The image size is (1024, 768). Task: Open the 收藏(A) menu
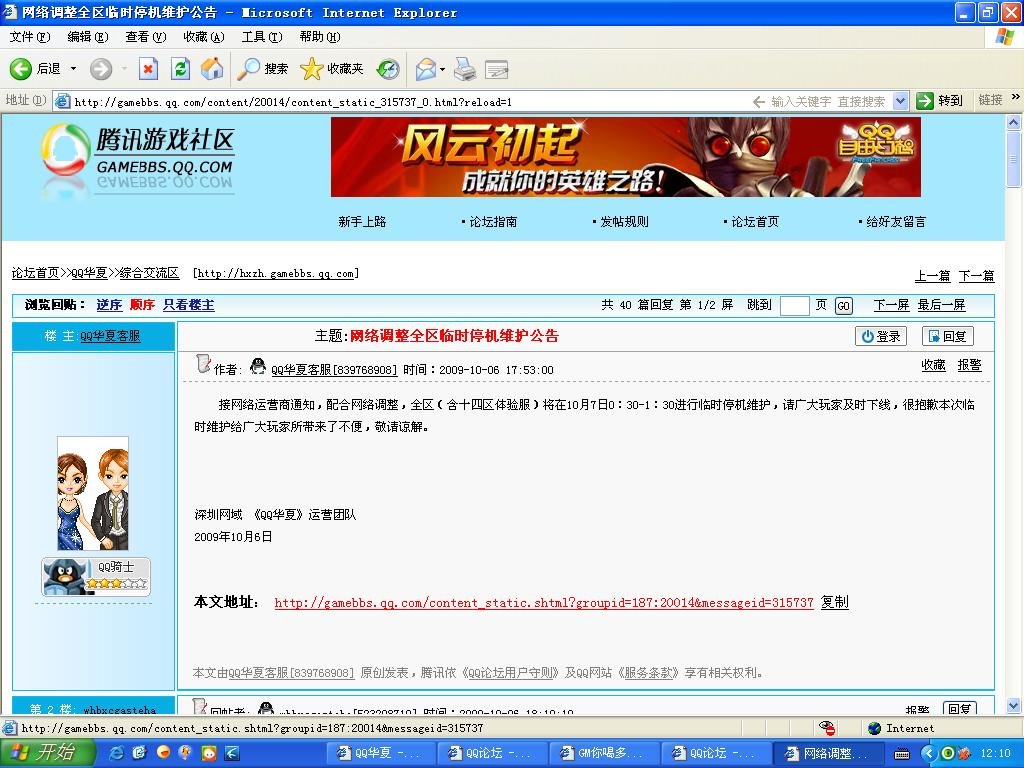point(204,37)
